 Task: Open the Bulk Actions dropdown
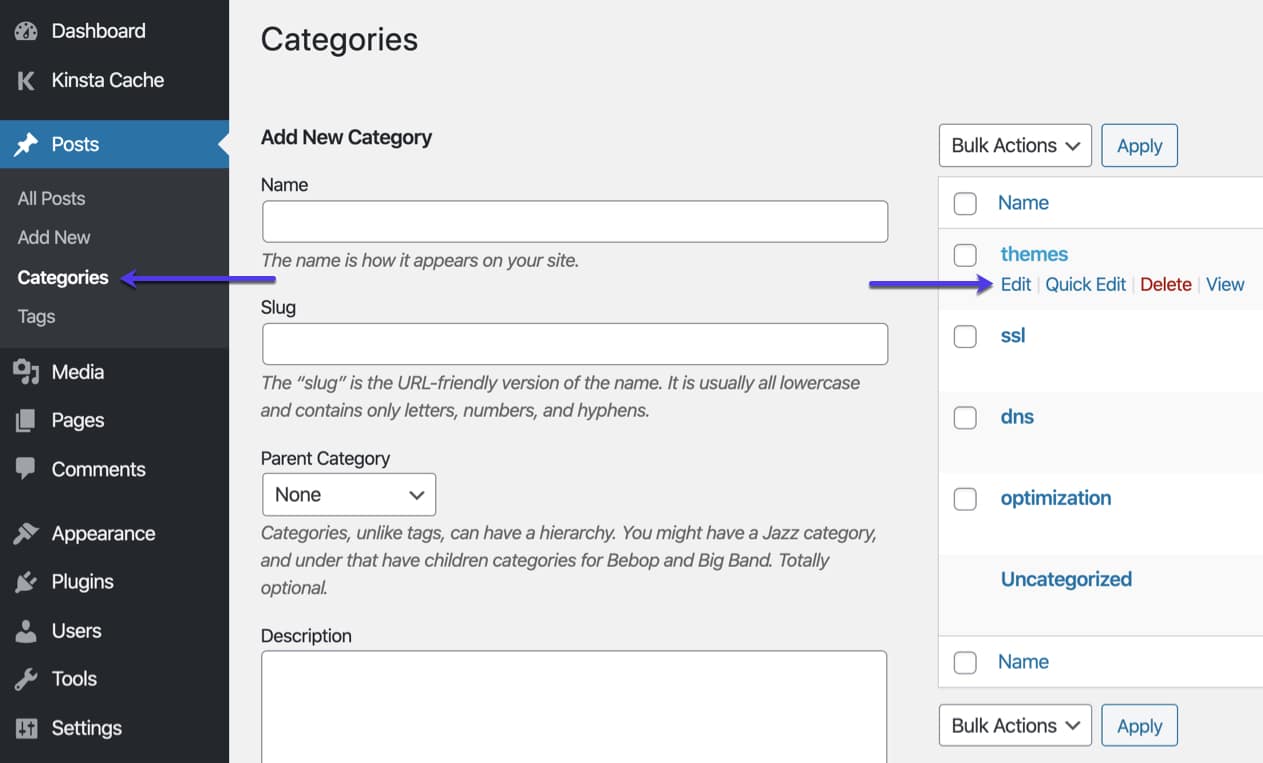(x=1014, y=145)
